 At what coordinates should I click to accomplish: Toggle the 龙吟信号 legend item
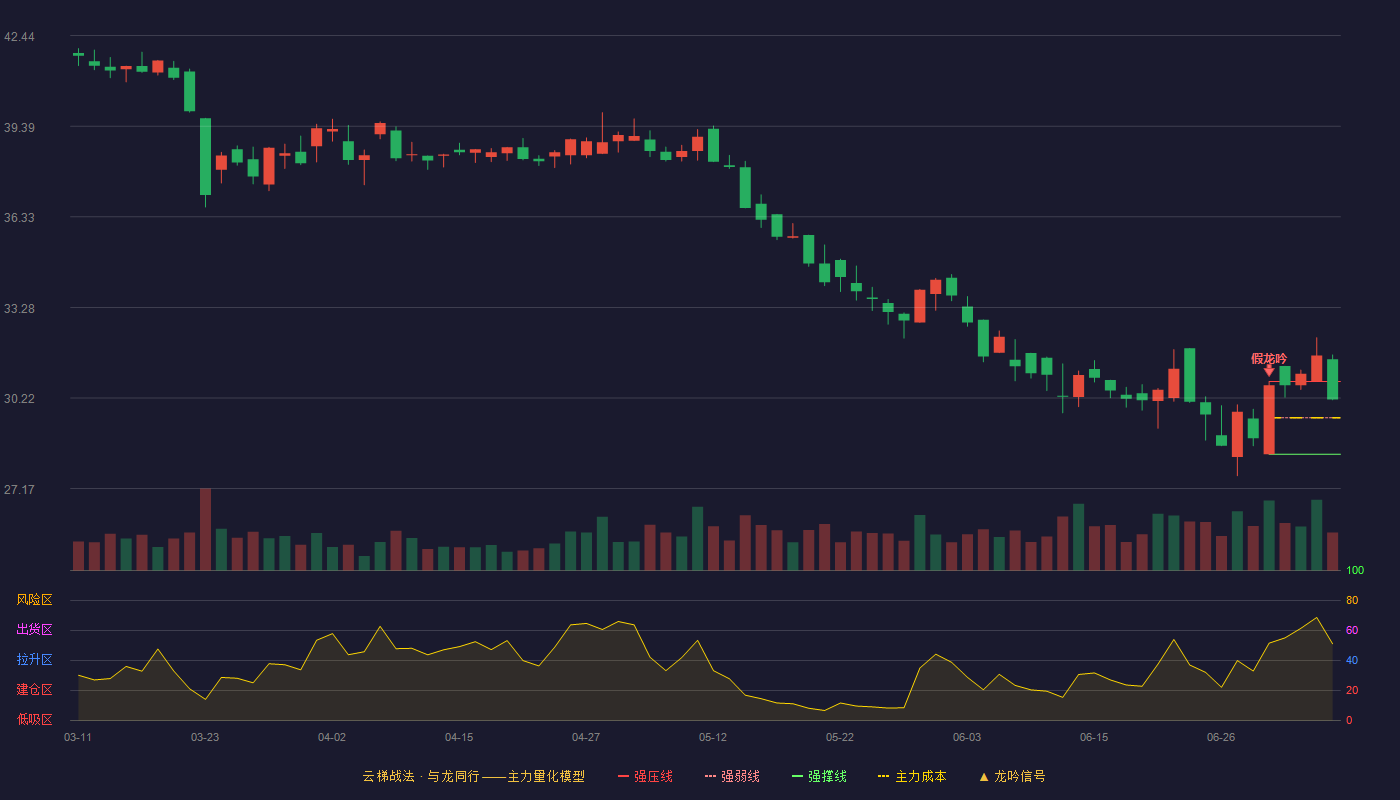(x=1012, y=776)
